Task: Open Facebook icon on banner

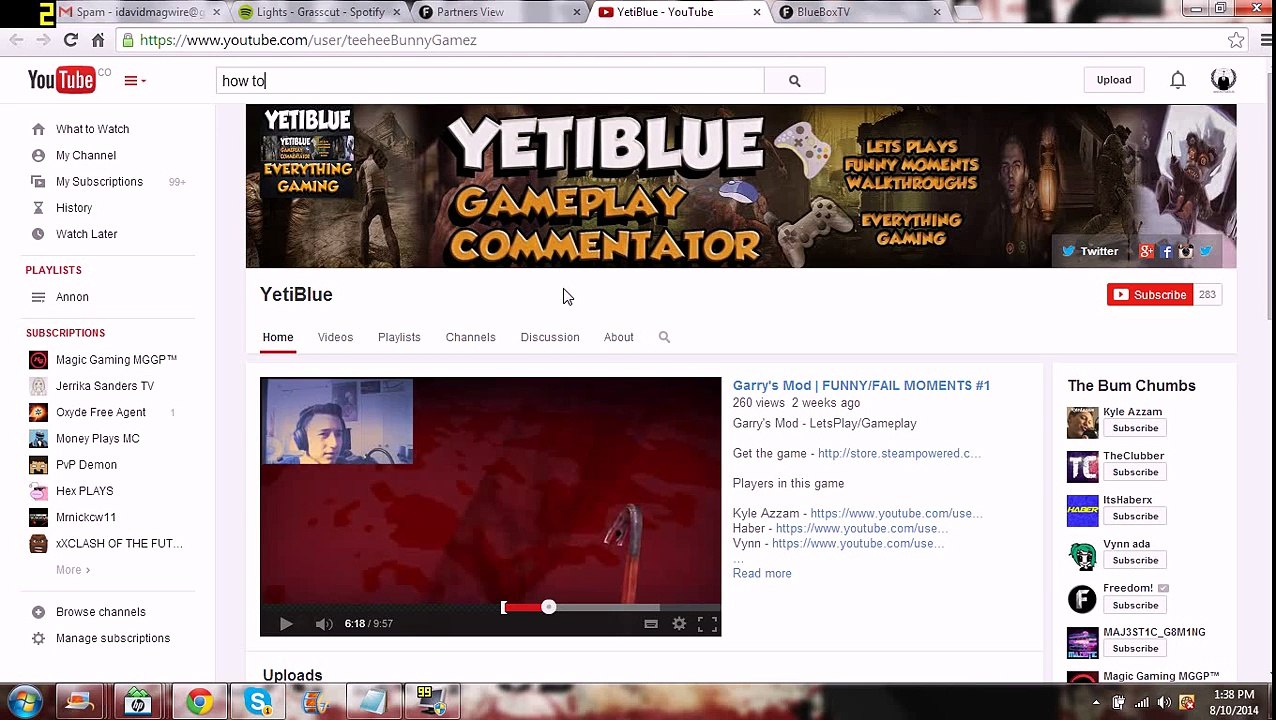Action: [x=1166, y=252]
